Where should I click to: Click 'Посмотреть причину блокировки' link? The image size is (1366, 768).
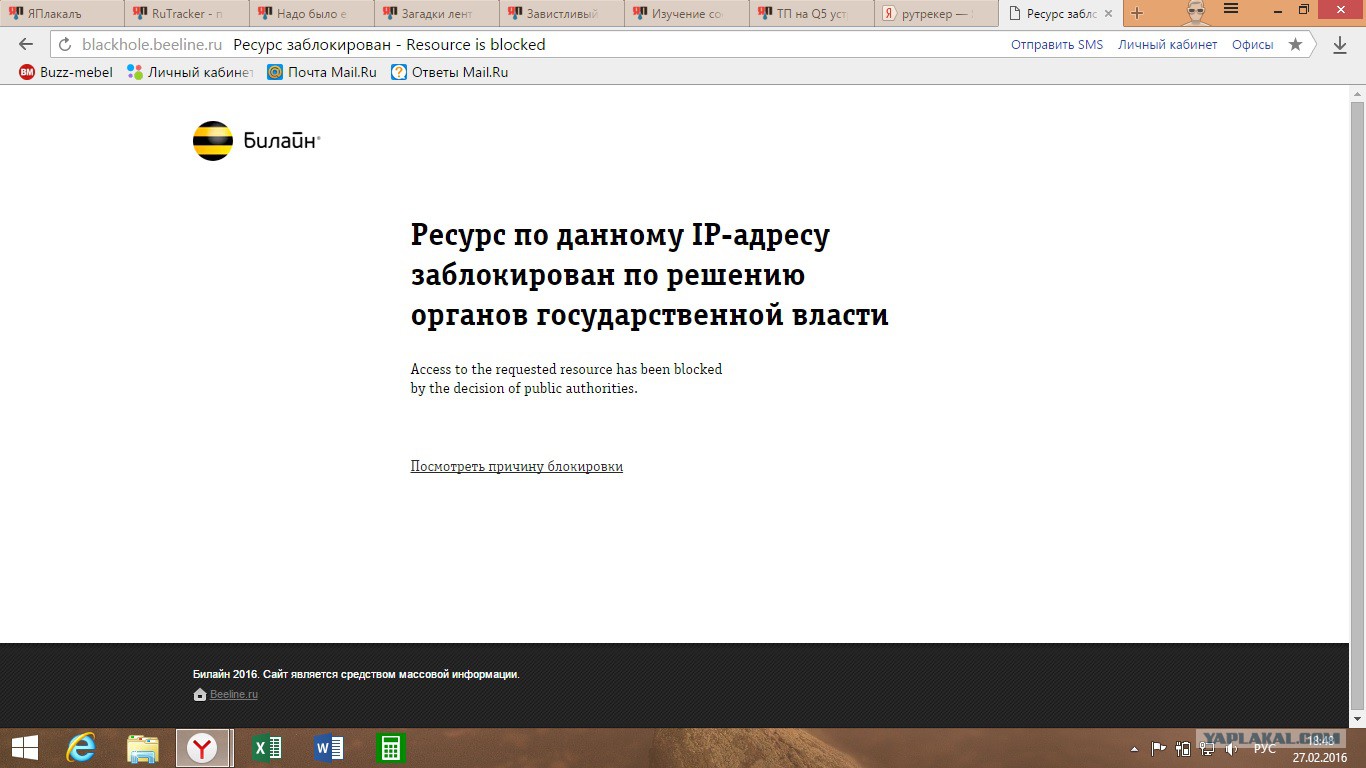point(517,467)
